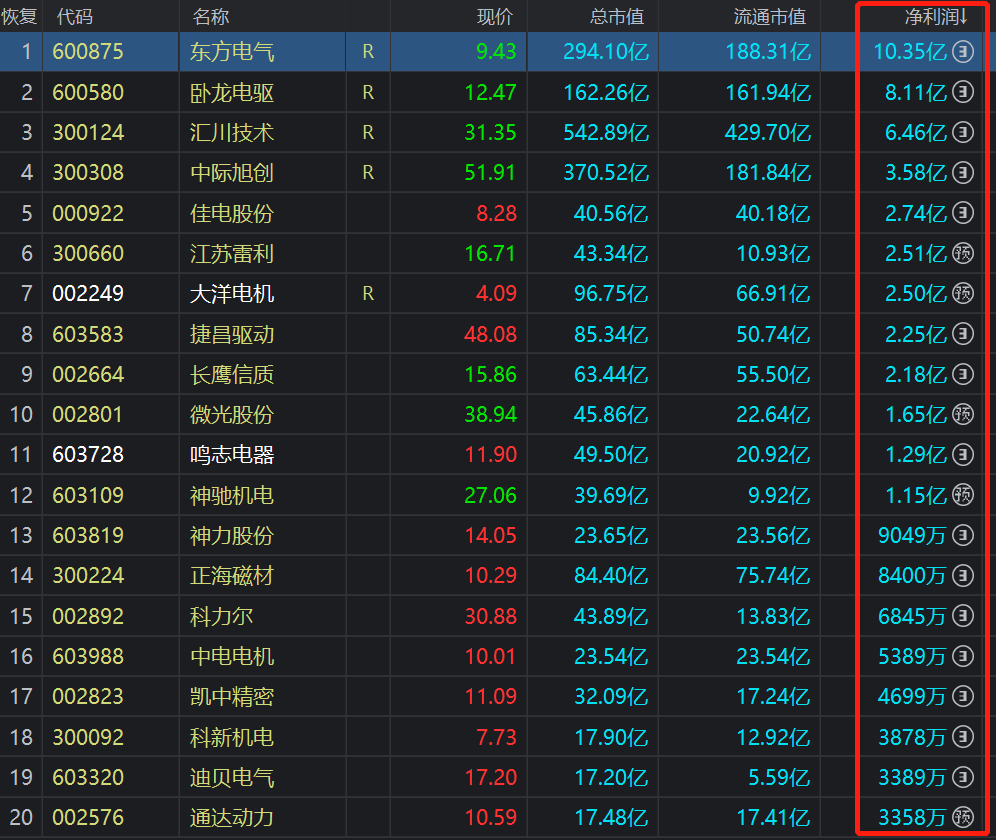Click the quarter-3 report icon for 东方电气

963,51
